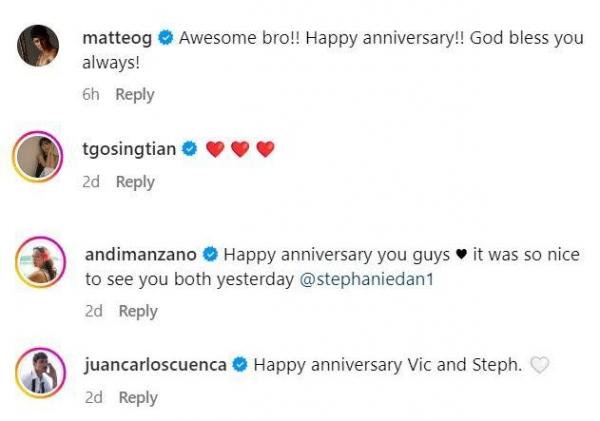600x421 pixels.
Task: Click the tgosingtian username link
Action: click(x=129, y=149)
